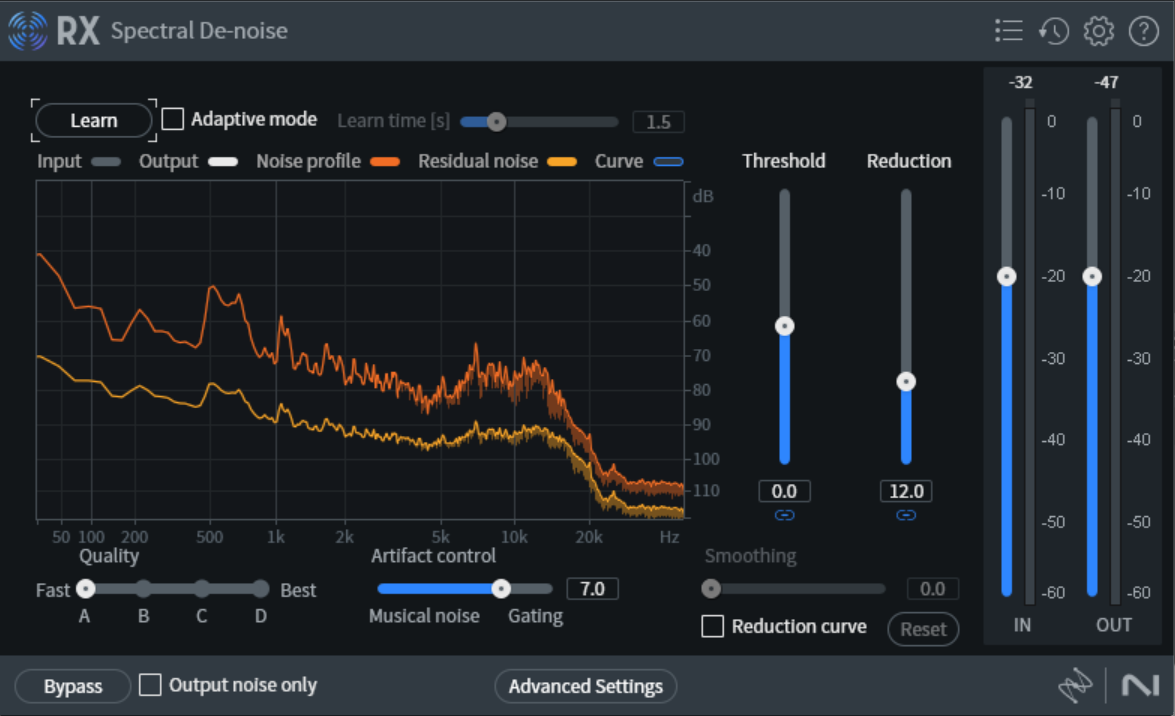1175x716 pixels.
Task: Click the Best quality label
Action: [x=298, y=590]
